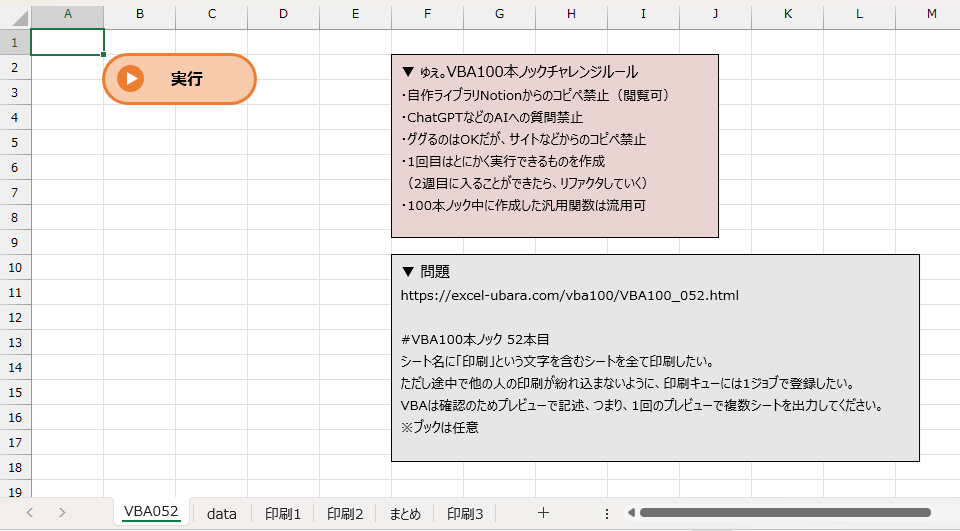Click the 100本ノック中に作成した汎用関数 line
Screen dimensions: 960x531
523,205
